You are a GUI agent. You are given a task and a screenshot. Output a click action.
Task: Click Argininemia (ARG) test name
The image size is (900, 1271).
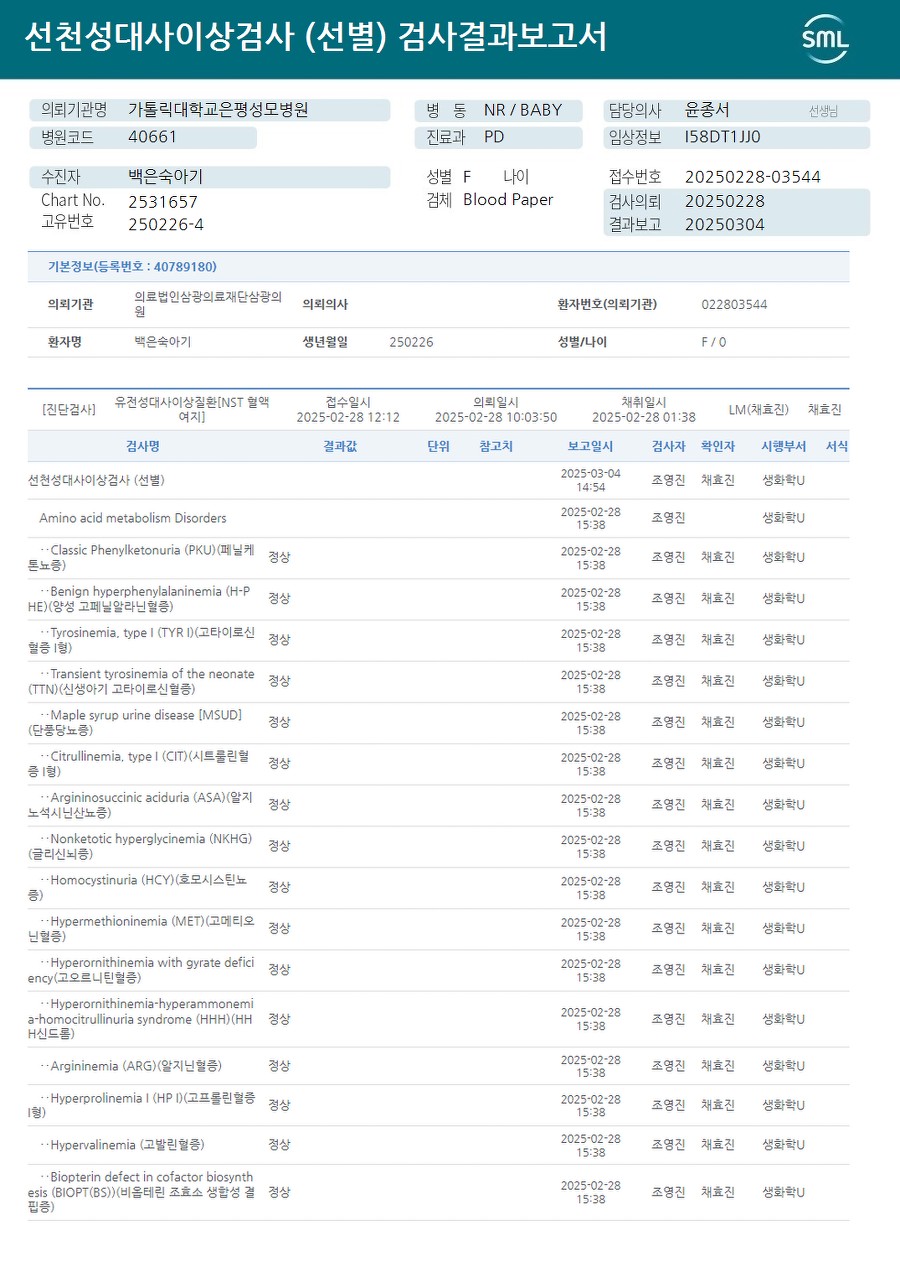click(131, 1066)
